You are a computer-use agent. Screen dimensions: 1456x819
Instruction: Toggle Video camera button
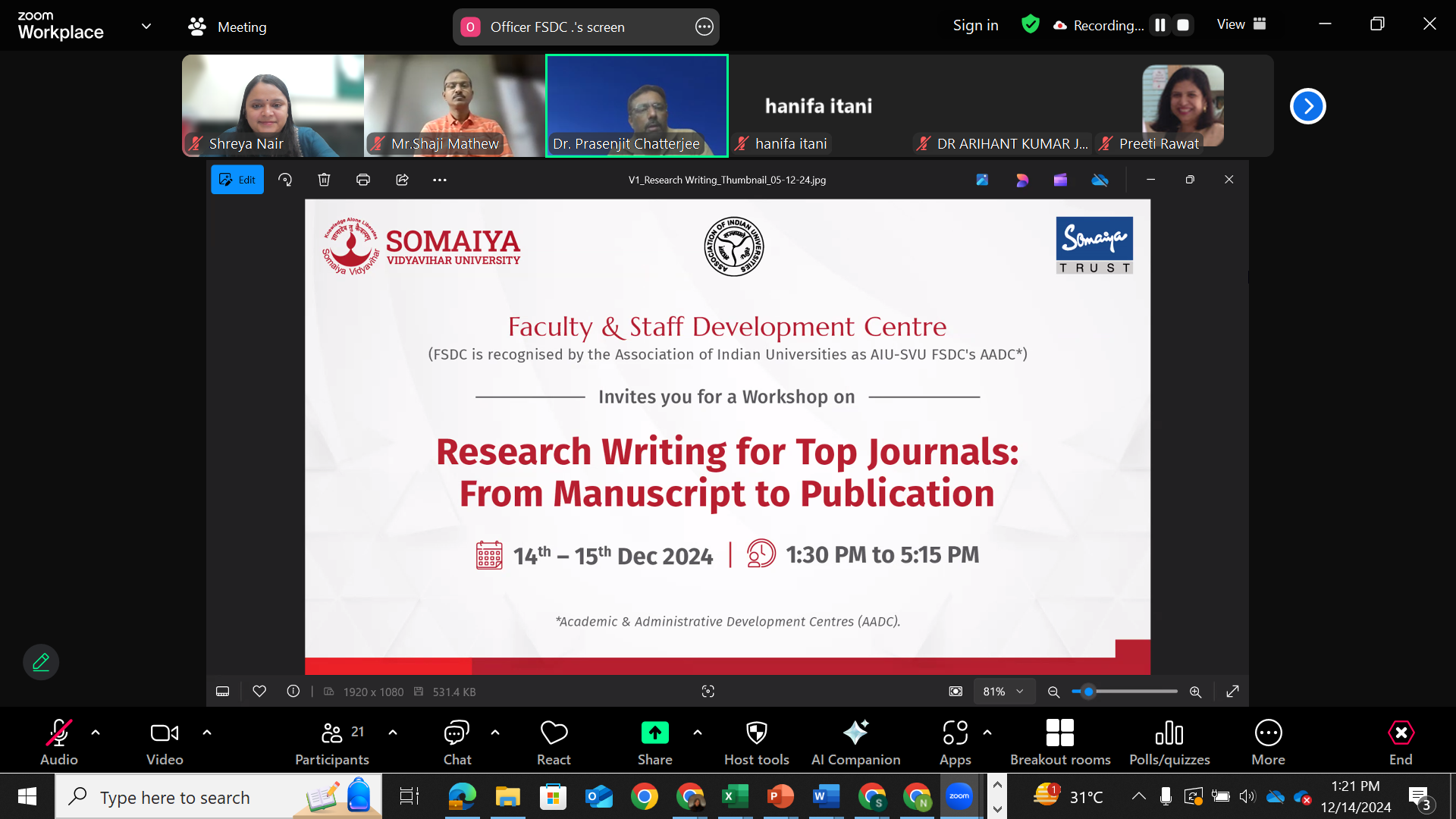pos(165,742)
